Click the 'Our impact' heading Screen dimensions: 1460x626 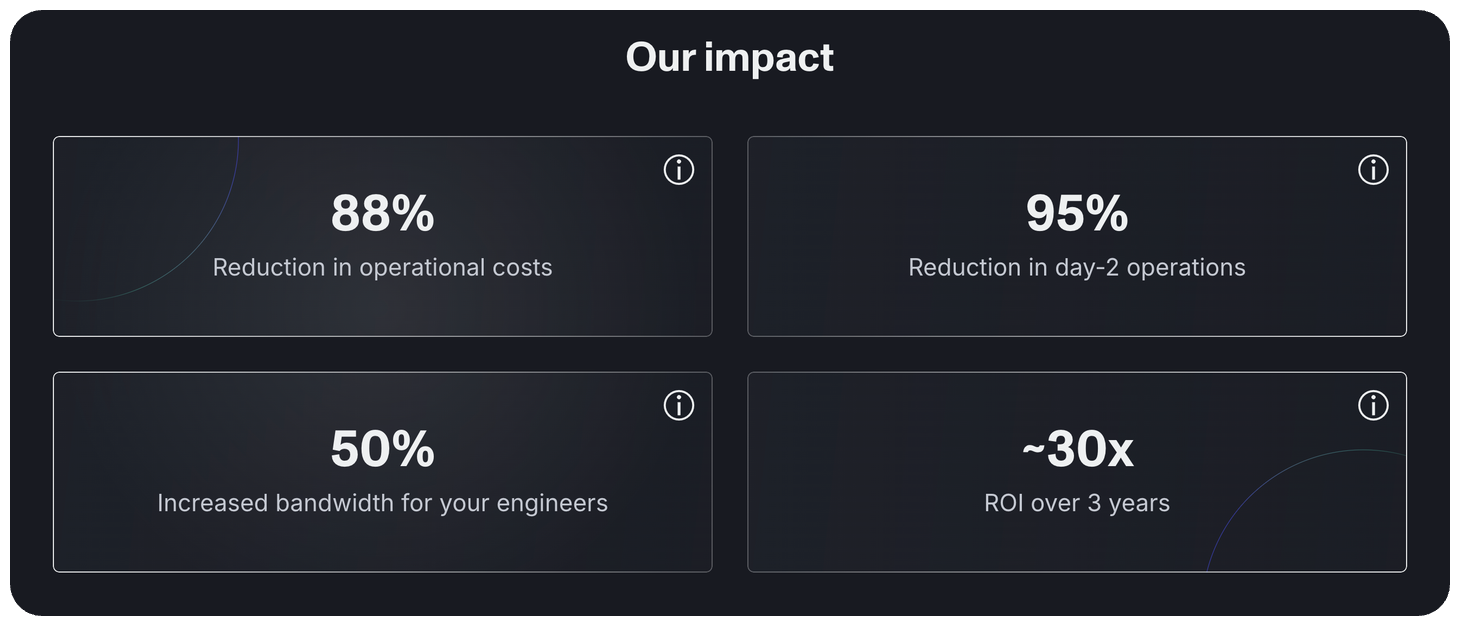point(730,57)
